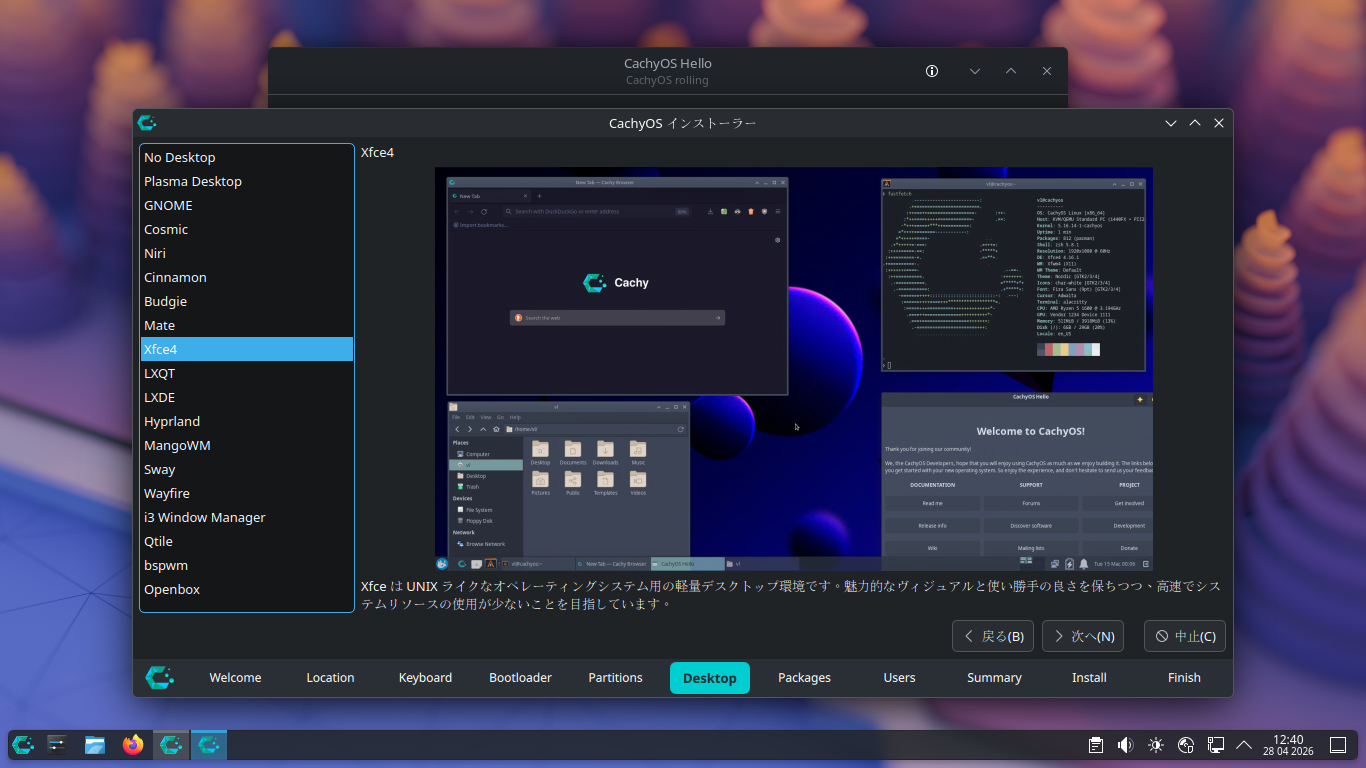Viewport: 1366px width, 768px height.
Task: Launch Firefox from the taskbar
Action: click(133, 745)
